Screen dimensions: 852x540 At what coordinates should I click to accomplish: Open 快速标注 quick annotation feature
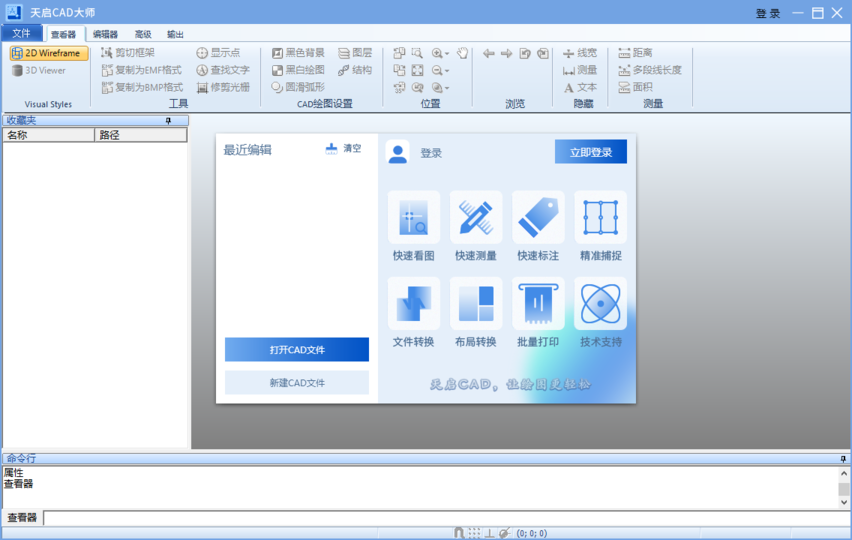(x=538, y=227)
